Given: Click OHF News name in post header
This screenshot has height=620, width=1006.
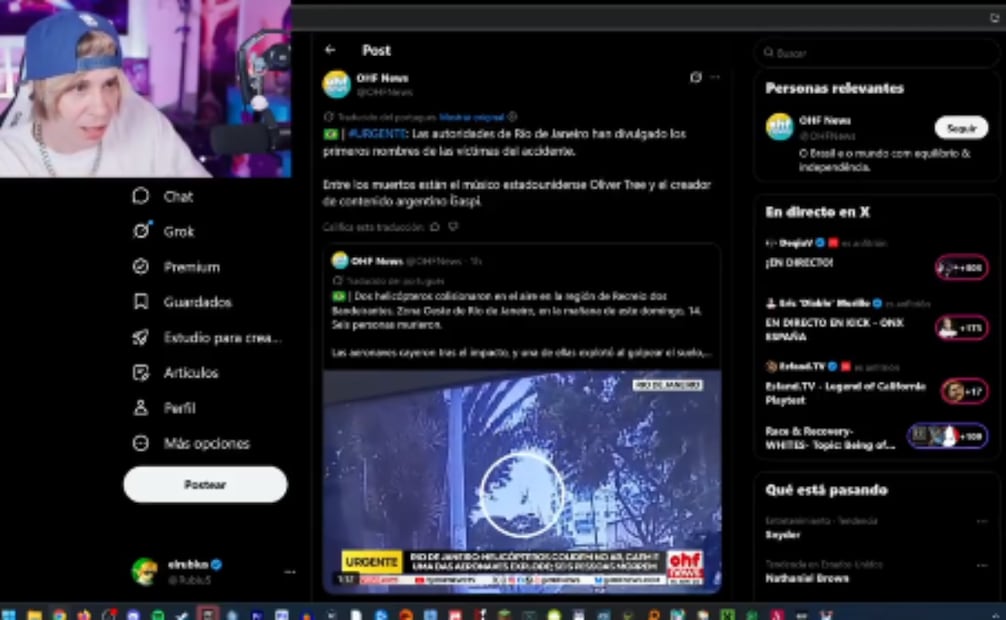Looking at the screenshot, I should click(x=382, y=78).
